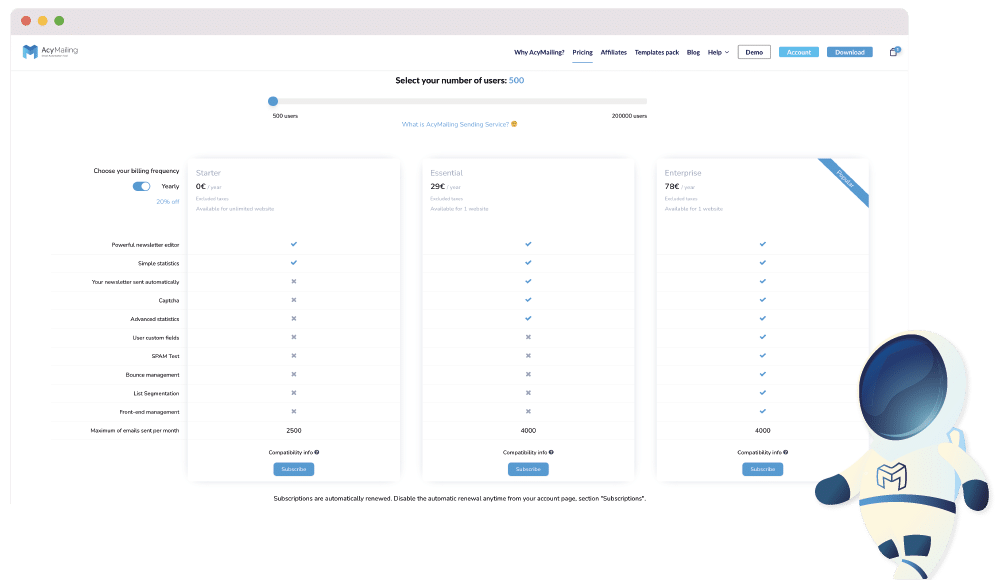This screenshot has width=1000, height=580.
Task: Click the green macOS window button
Action: [x=59, y=21]
